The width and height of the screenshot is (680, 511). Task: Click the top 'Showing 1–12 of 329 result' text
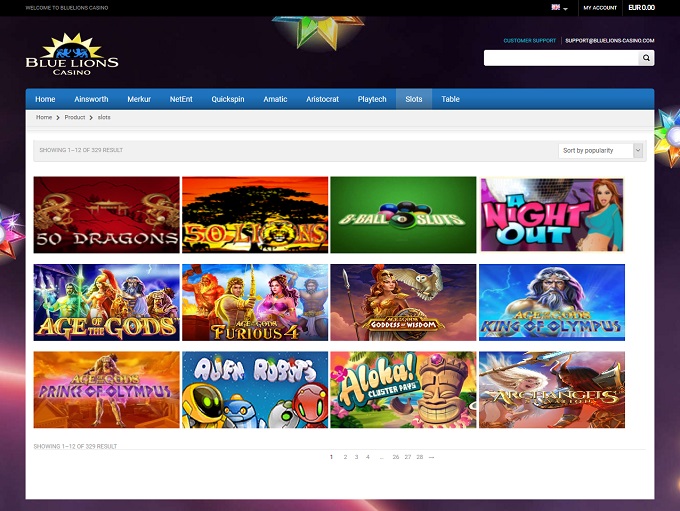[x=81, y=150]
